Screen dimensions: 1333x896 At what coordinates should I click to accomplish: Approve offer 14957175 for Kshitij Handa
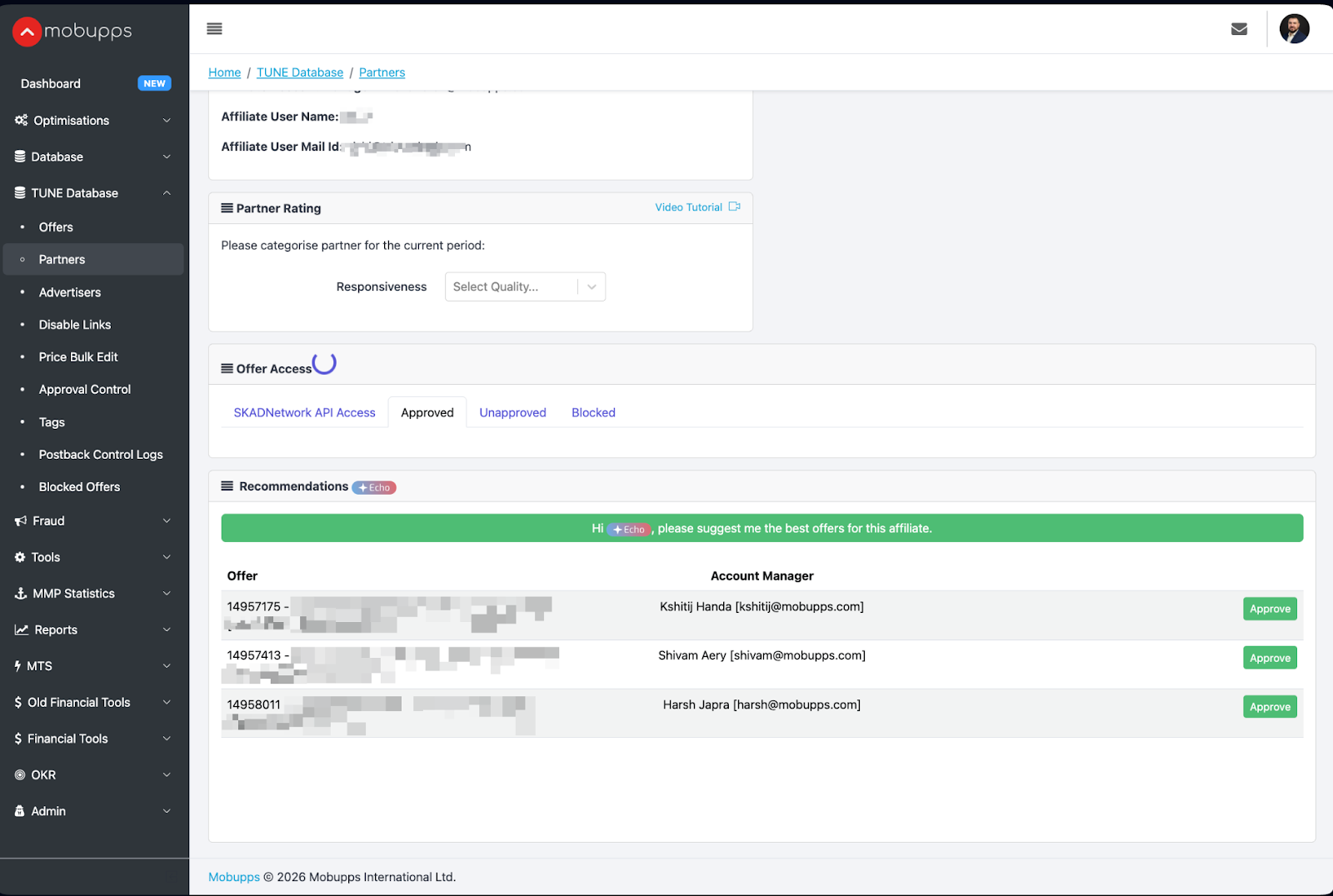tap(1270, 609)
